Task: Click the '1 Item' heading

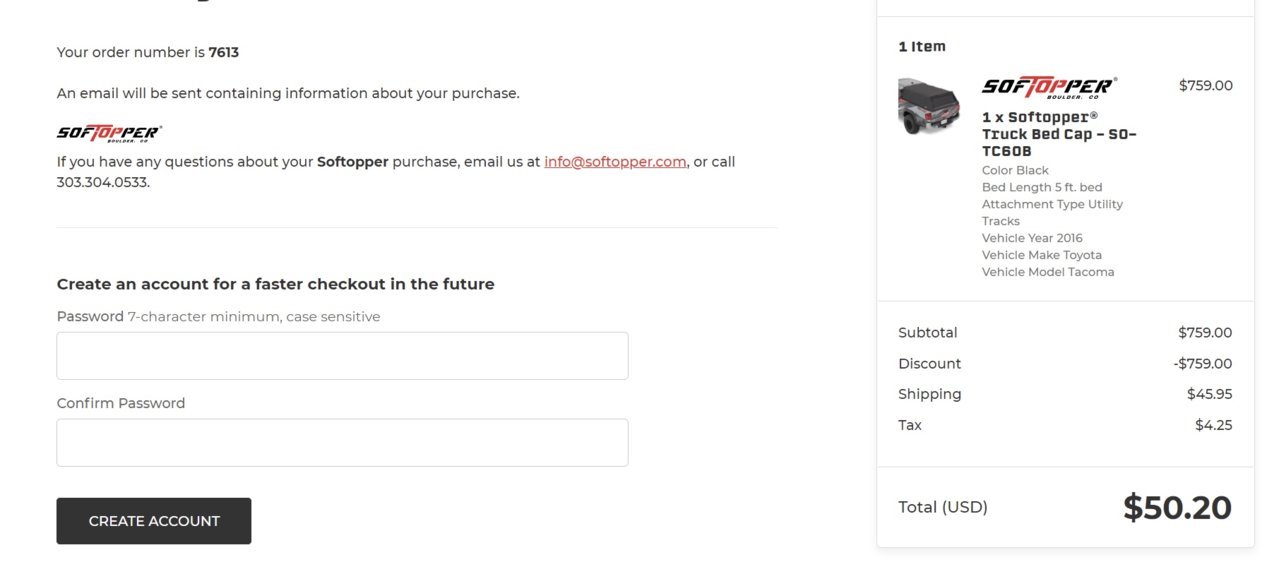Action: (922, 46)
